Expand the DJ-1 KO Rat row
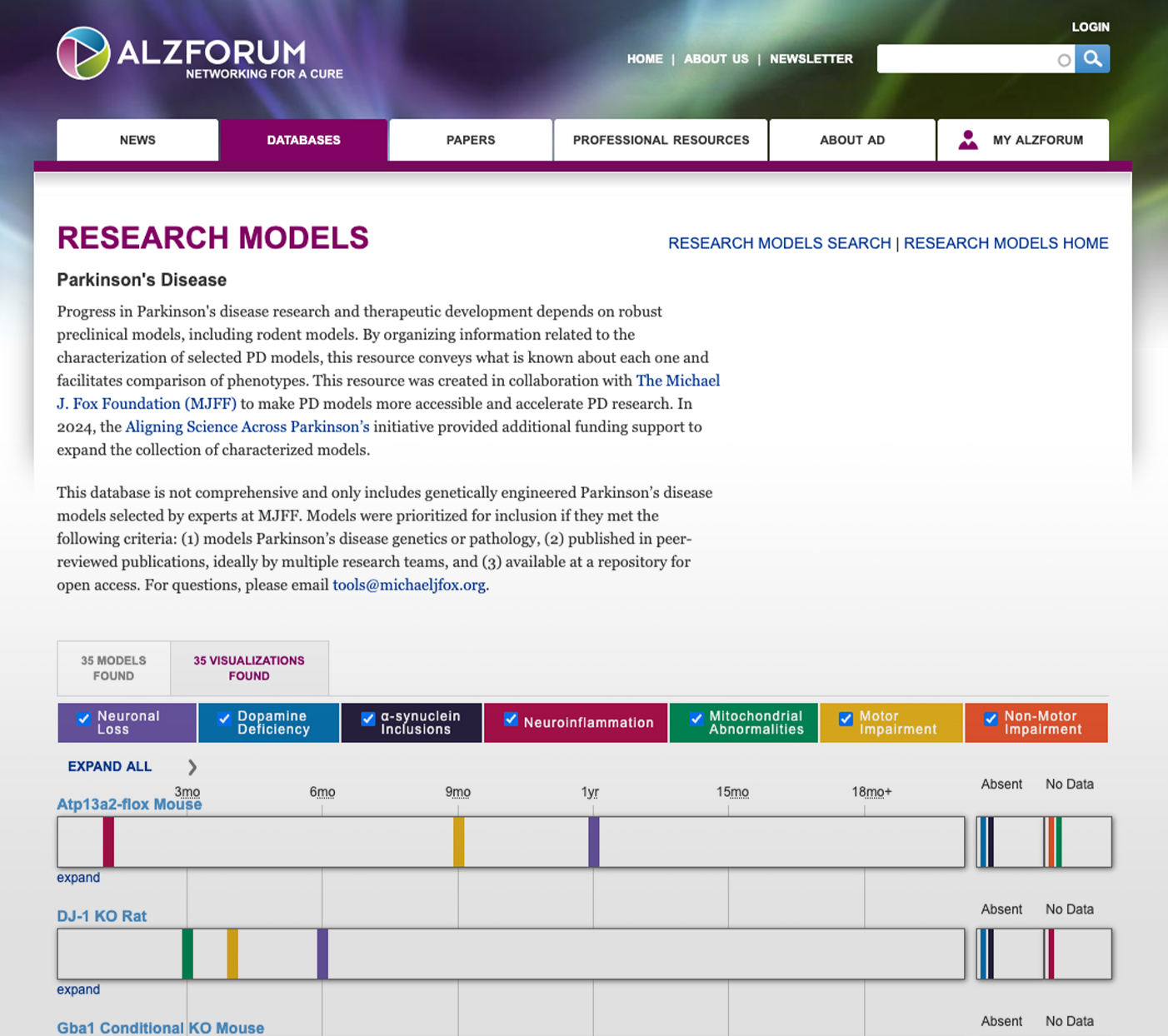This screenshot has width=1168, height=1036. point(78,989)
